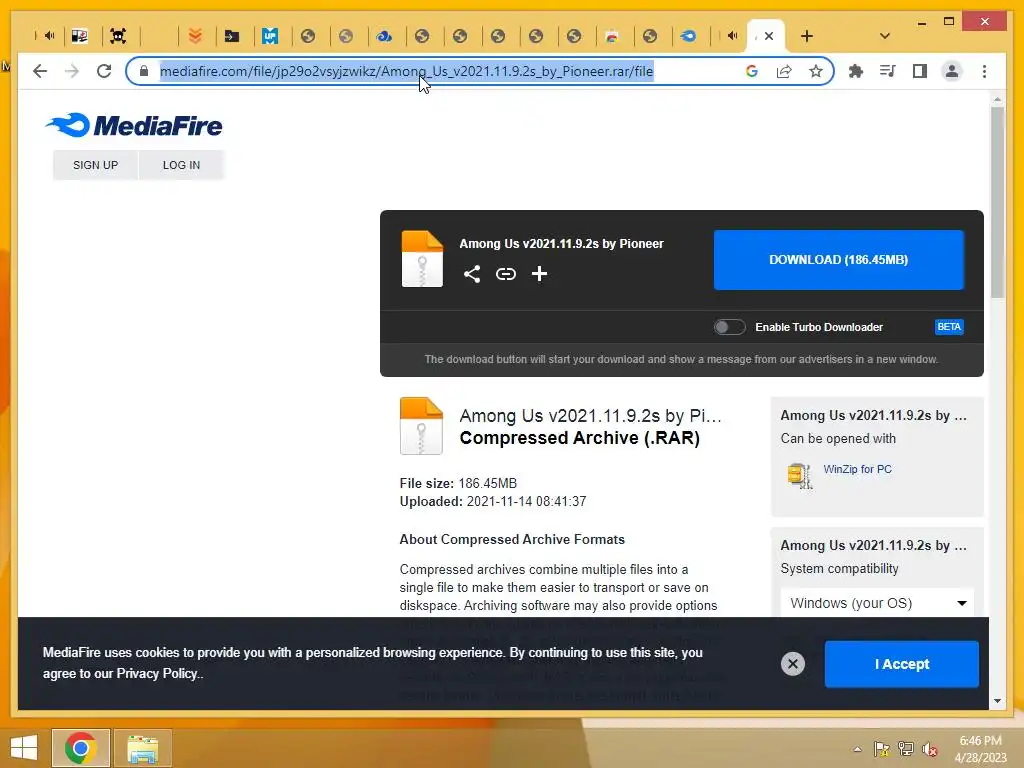This screenshot has height=768, width=1024.
Task: Click the forward navigation arrow
Action: pos(72,71)
